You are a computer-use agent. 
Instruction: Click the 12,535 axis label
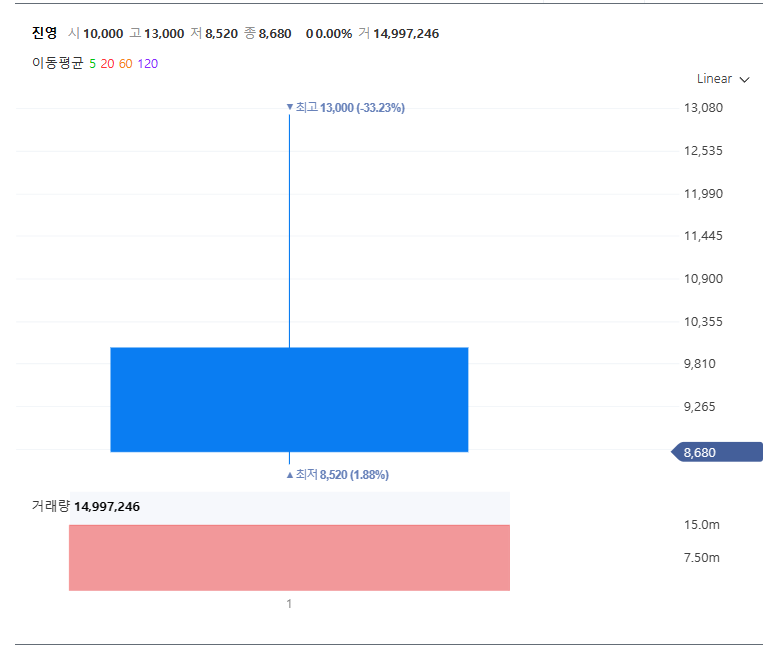[703, 151]
